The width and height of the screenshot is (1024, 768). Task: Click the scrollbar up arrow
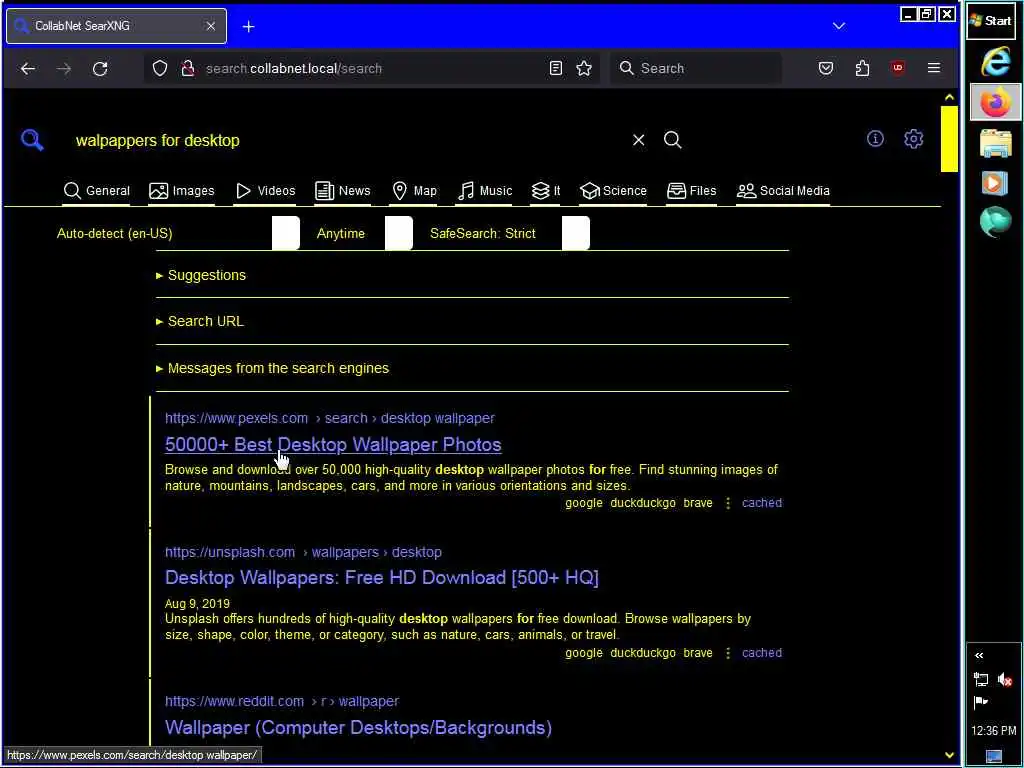949,97
